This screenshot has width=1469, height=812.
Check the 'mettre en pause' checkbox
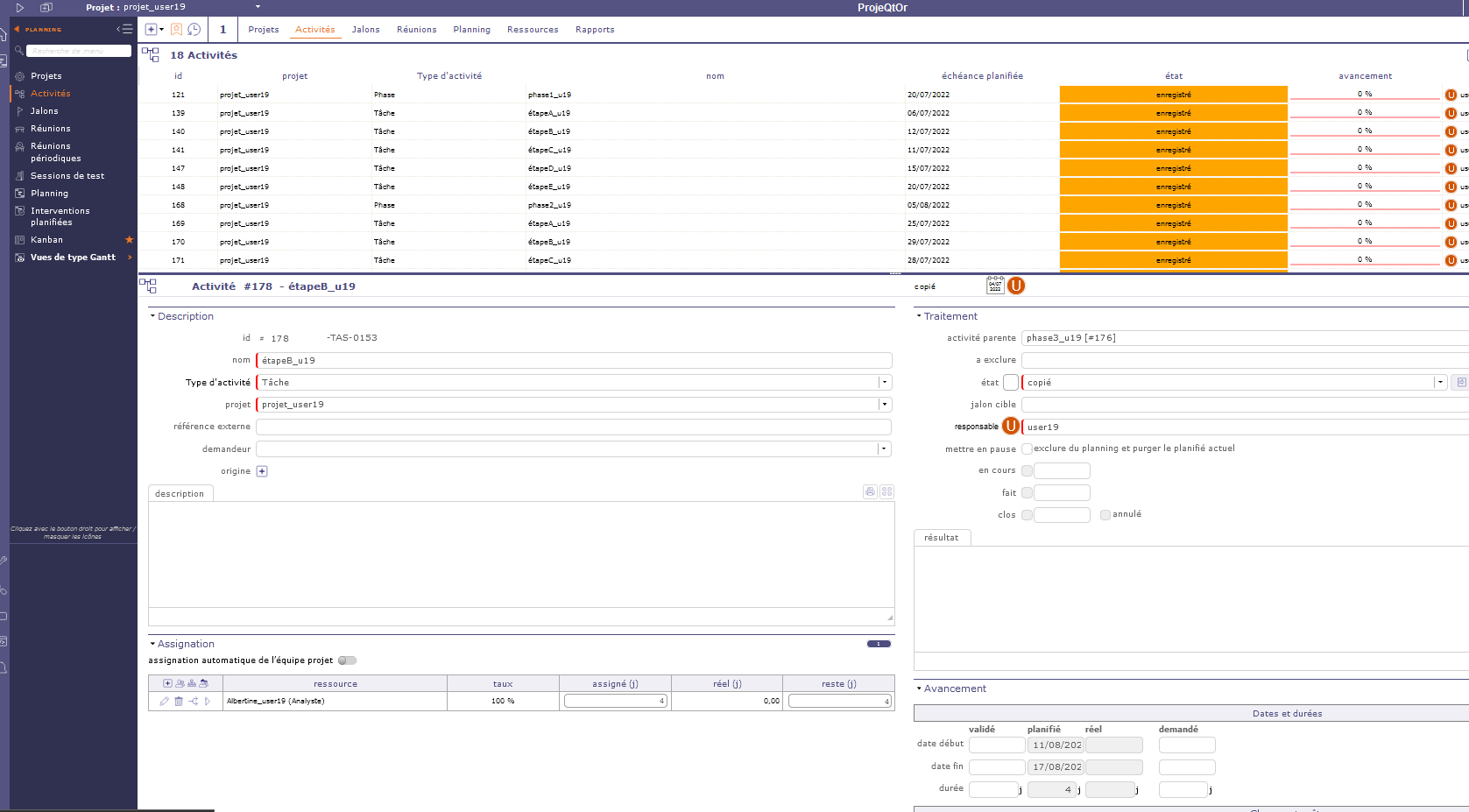(1027, 449)
